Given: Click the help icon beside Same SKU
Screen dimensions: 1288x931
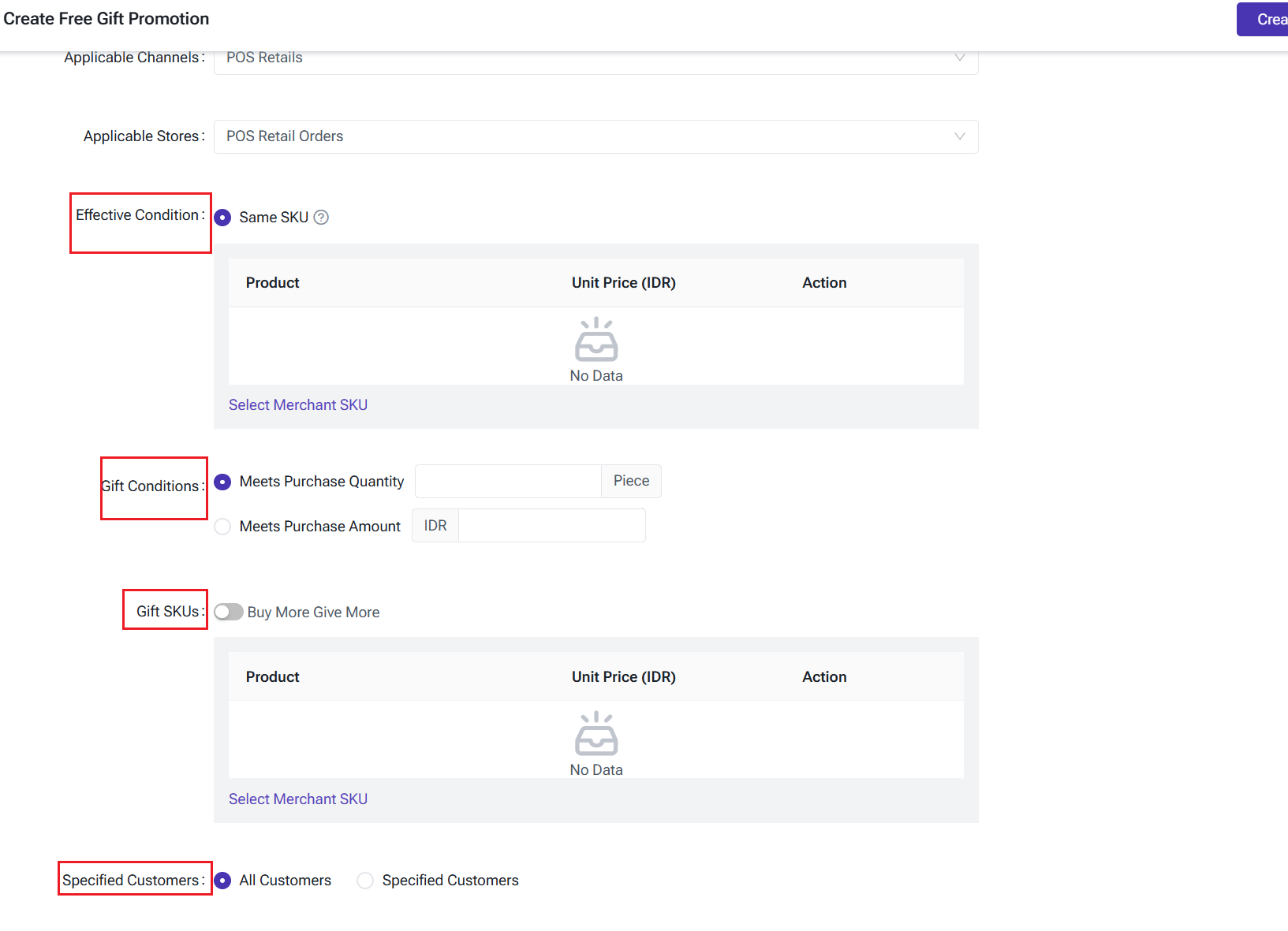Looking at the screenshot, I should pos(321,218).
